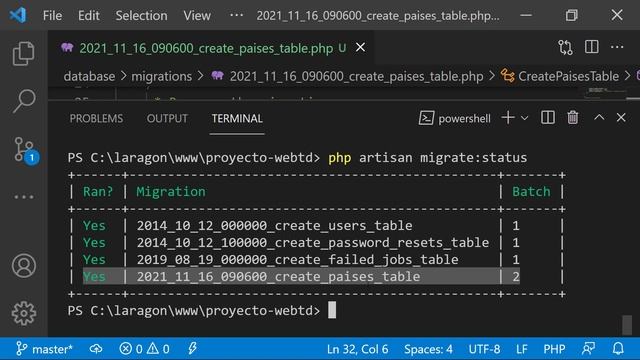
Task: Open the Explorer view in activity bar
Action: (24, 53)
